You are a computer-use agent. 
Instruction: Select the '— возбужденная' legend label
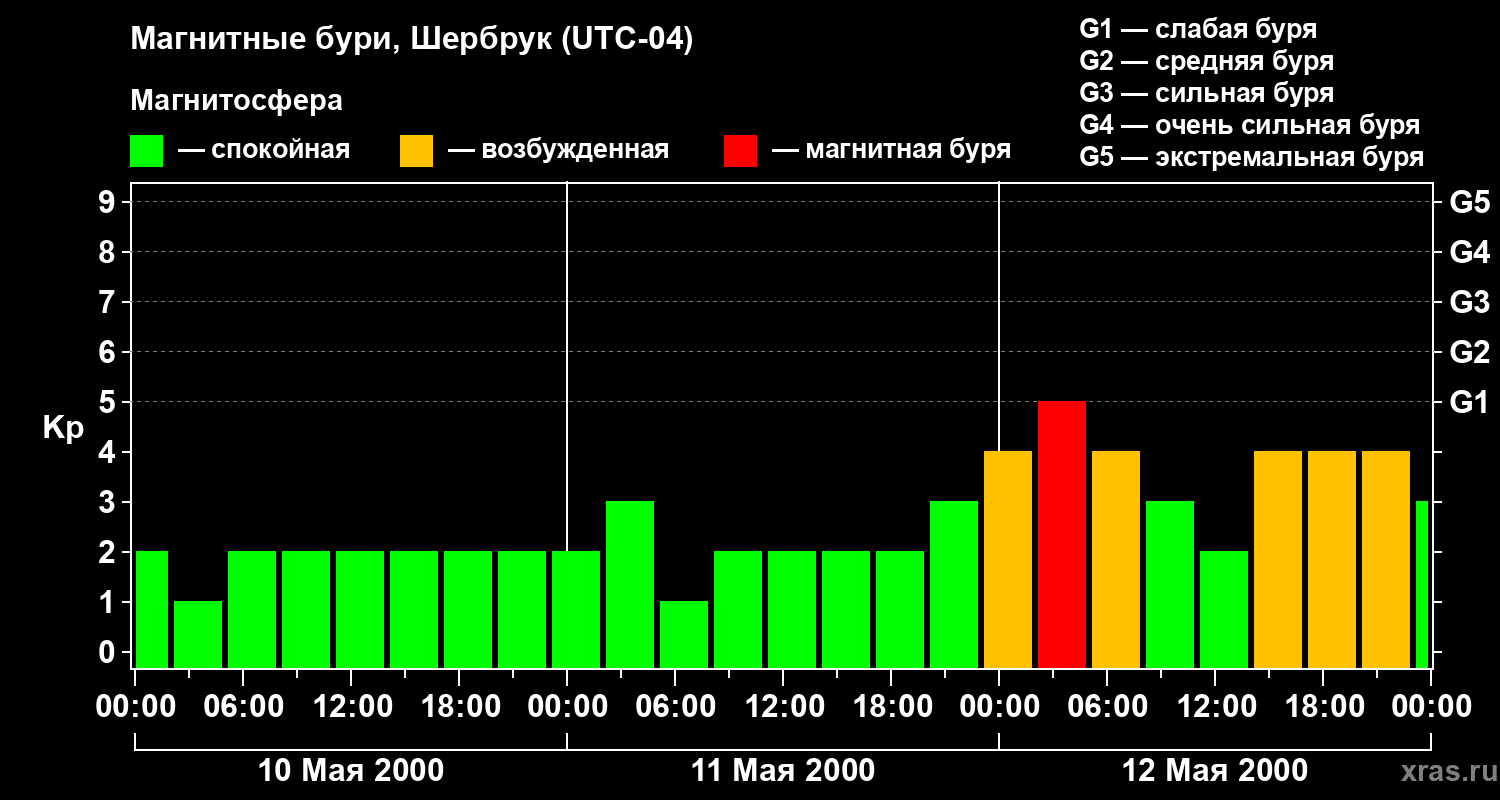click(x=558, y=150)
